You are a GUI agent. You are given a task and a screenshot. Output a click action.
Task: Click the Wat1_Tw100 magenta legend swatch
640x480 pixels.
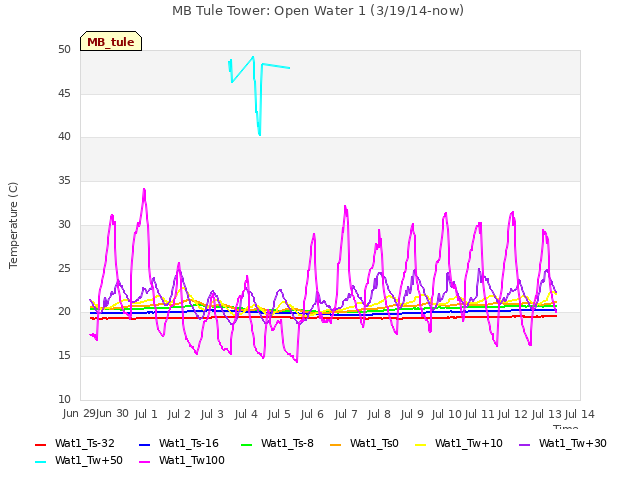coord(144,462)
